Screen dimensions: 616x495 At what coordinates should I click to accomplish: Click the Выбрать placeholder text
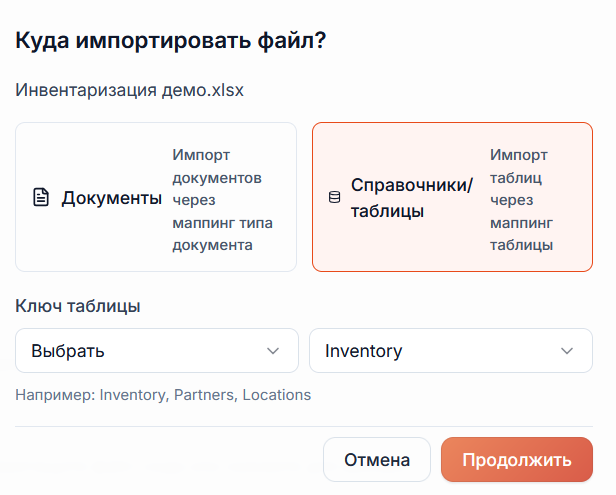point(68,351)
